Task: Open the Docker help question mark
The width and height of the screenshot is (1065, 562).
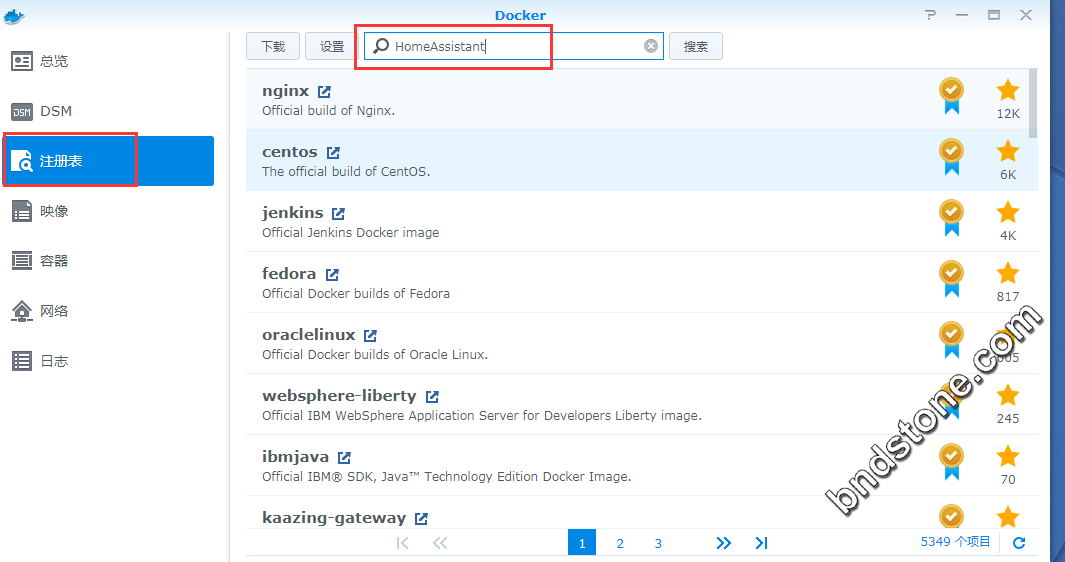Action: click(931, 15)
